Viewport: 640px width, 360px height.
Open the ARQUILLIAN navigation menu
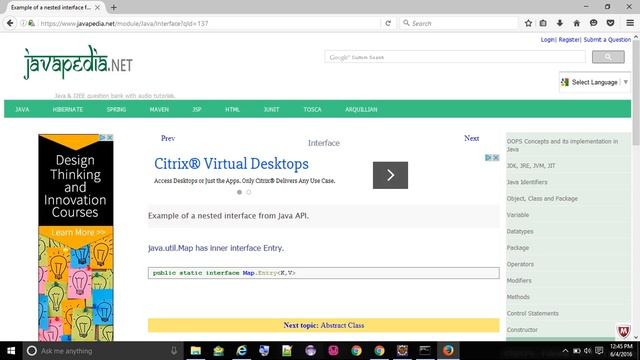click(361, 109)
